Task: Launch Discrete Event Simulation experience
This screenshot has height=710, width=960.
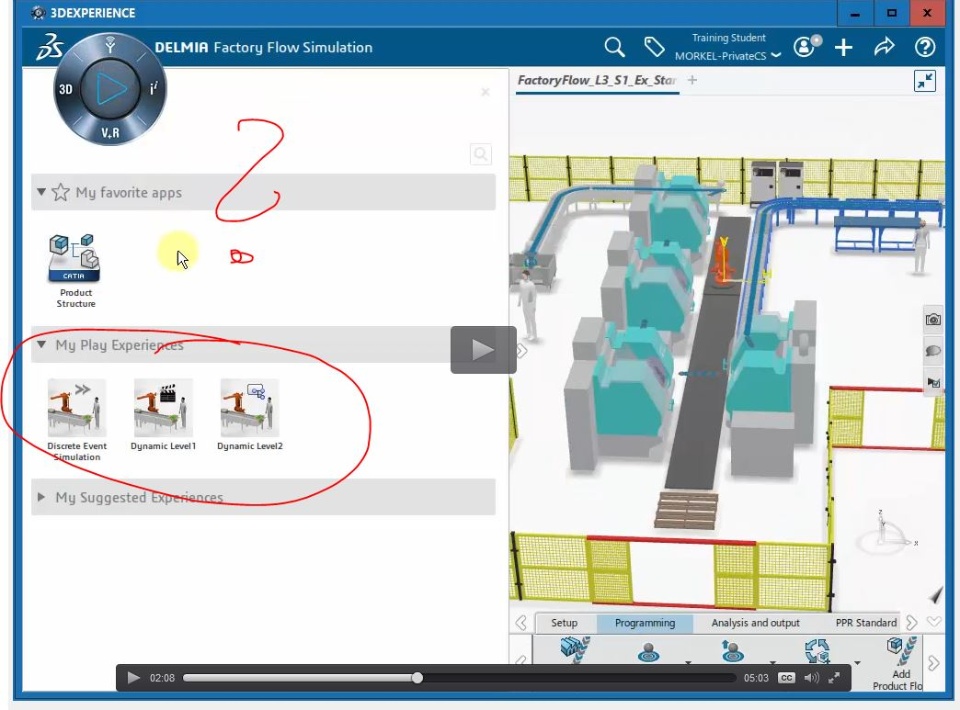Action: 77,420
